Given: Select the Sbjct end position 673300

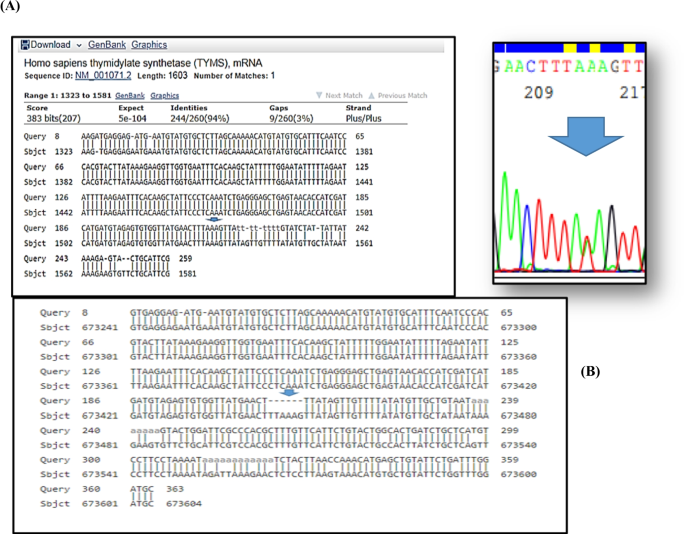Looking at the screenshot, I should [519, 327].
